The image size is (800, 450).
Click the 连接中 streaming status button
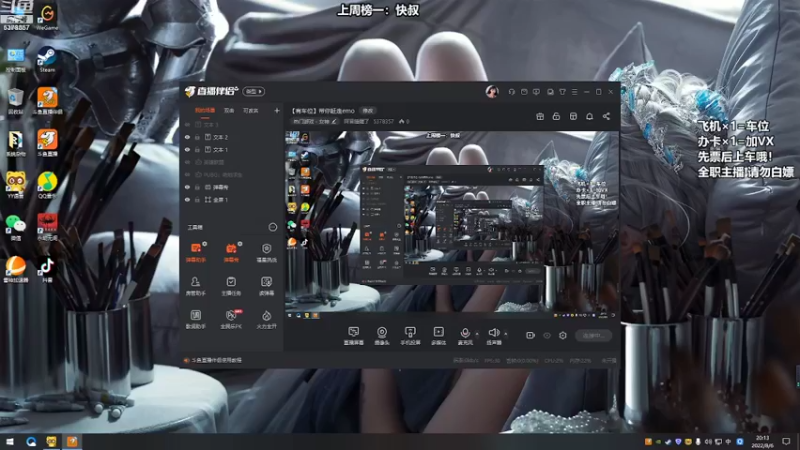point(593,336)
